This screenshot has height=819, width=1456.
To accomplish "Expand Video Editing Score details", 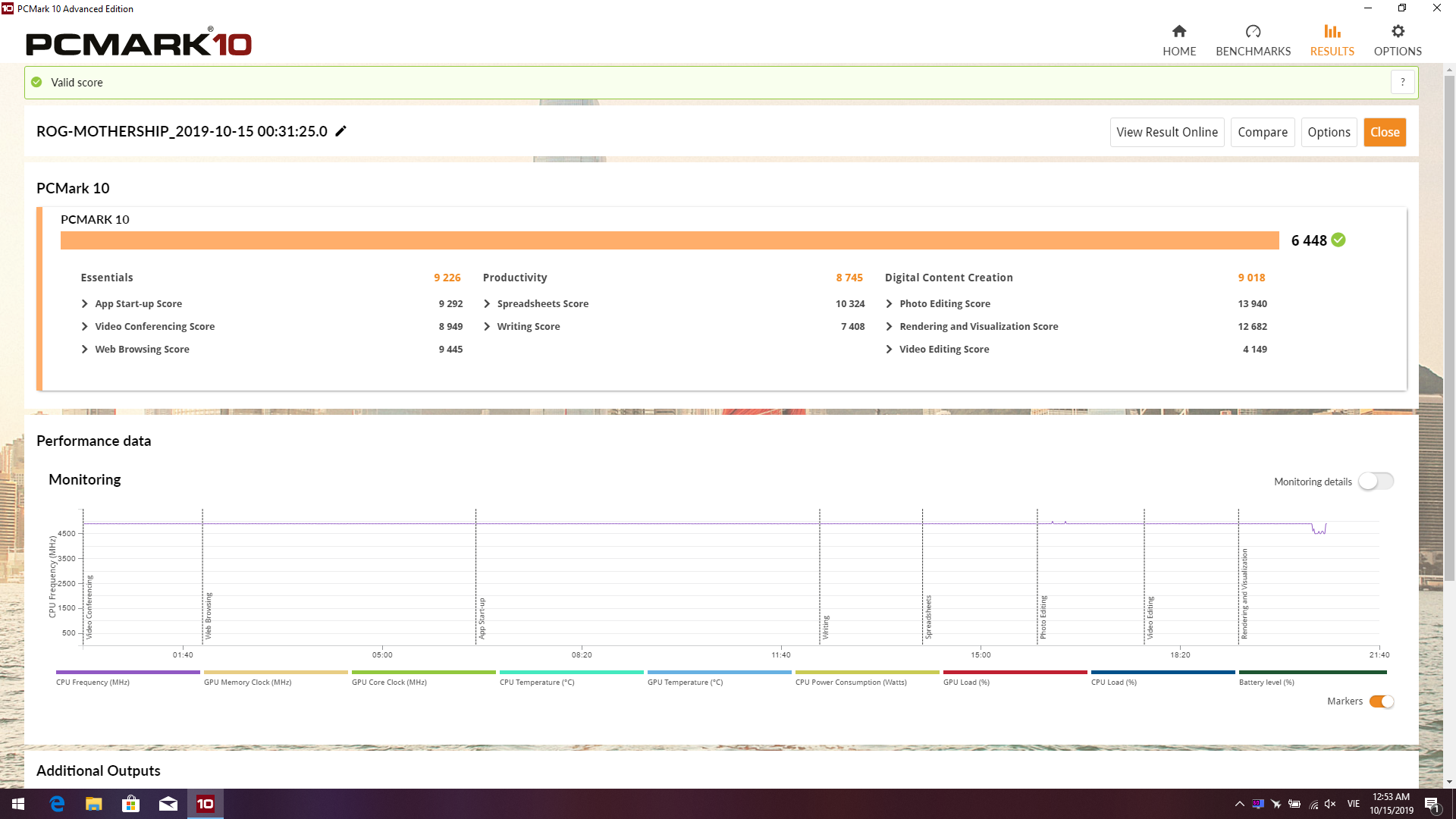I will pos(889,349).
